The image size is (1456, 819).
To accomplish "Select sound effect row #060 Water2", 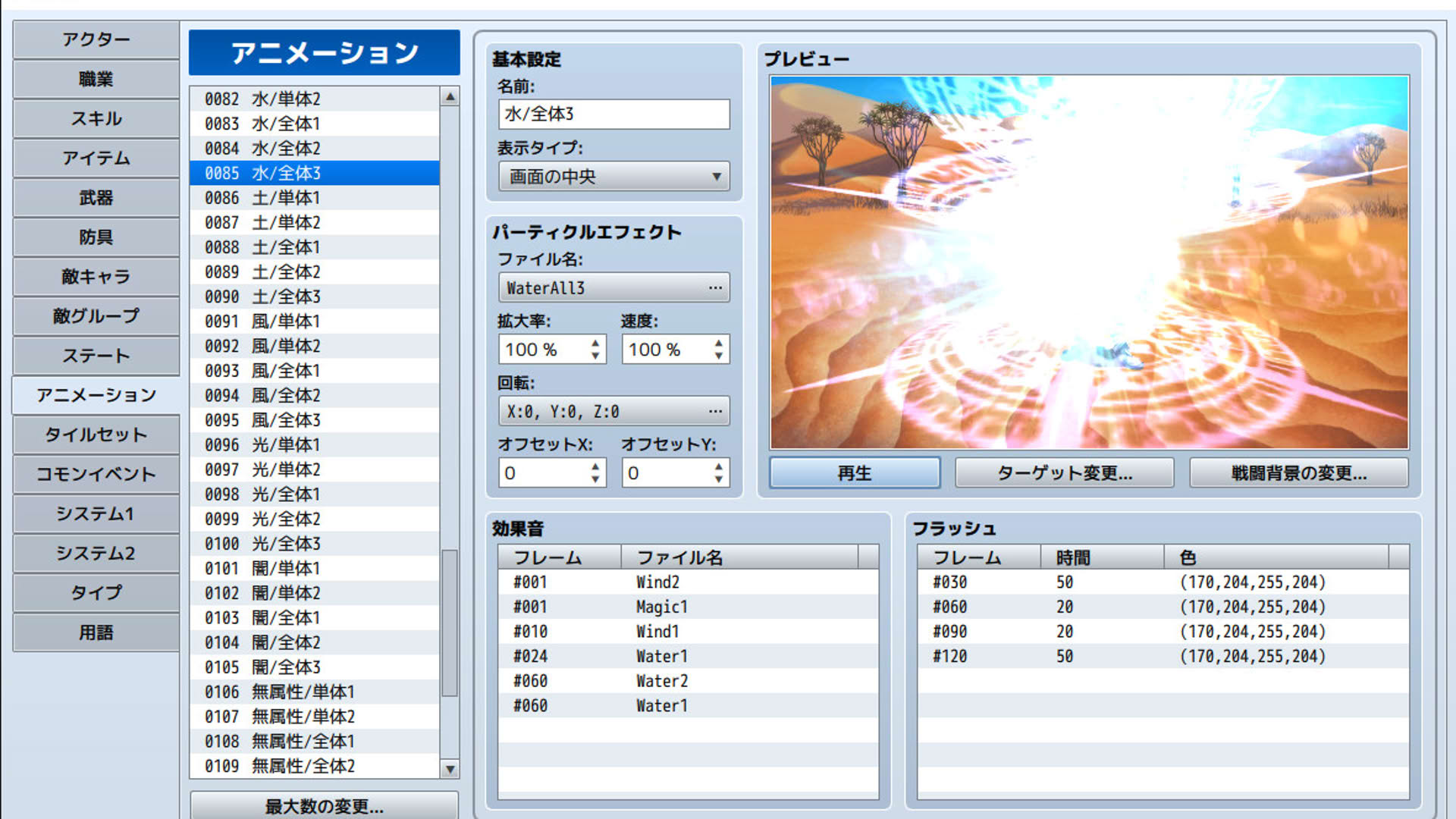I will (688, 681).
